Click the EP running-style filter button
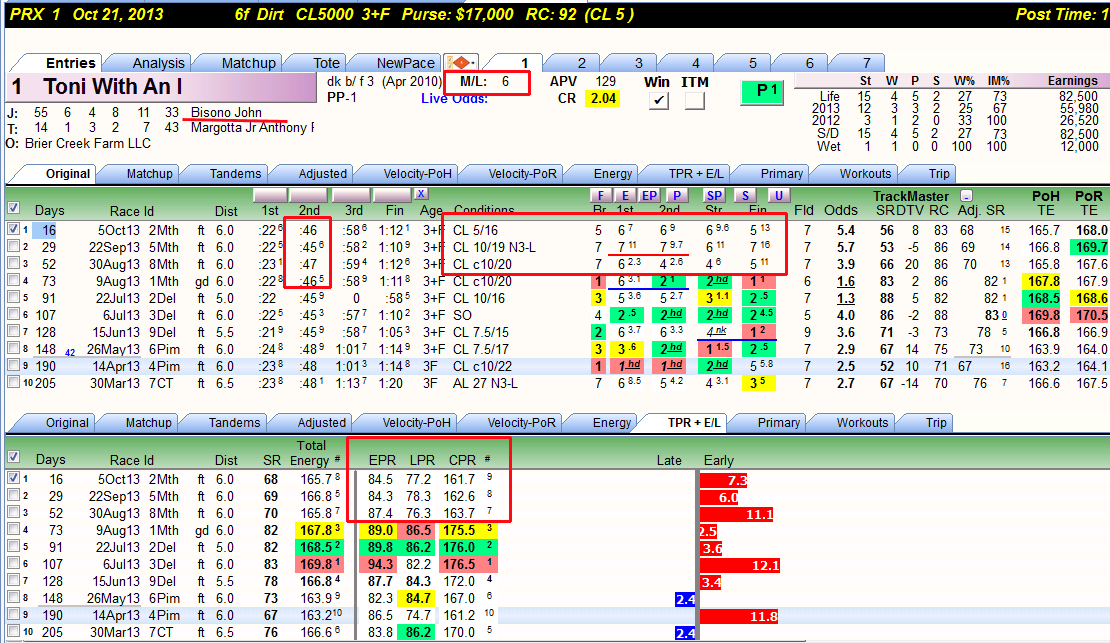 pyautogui.click(x=649, y=195)
